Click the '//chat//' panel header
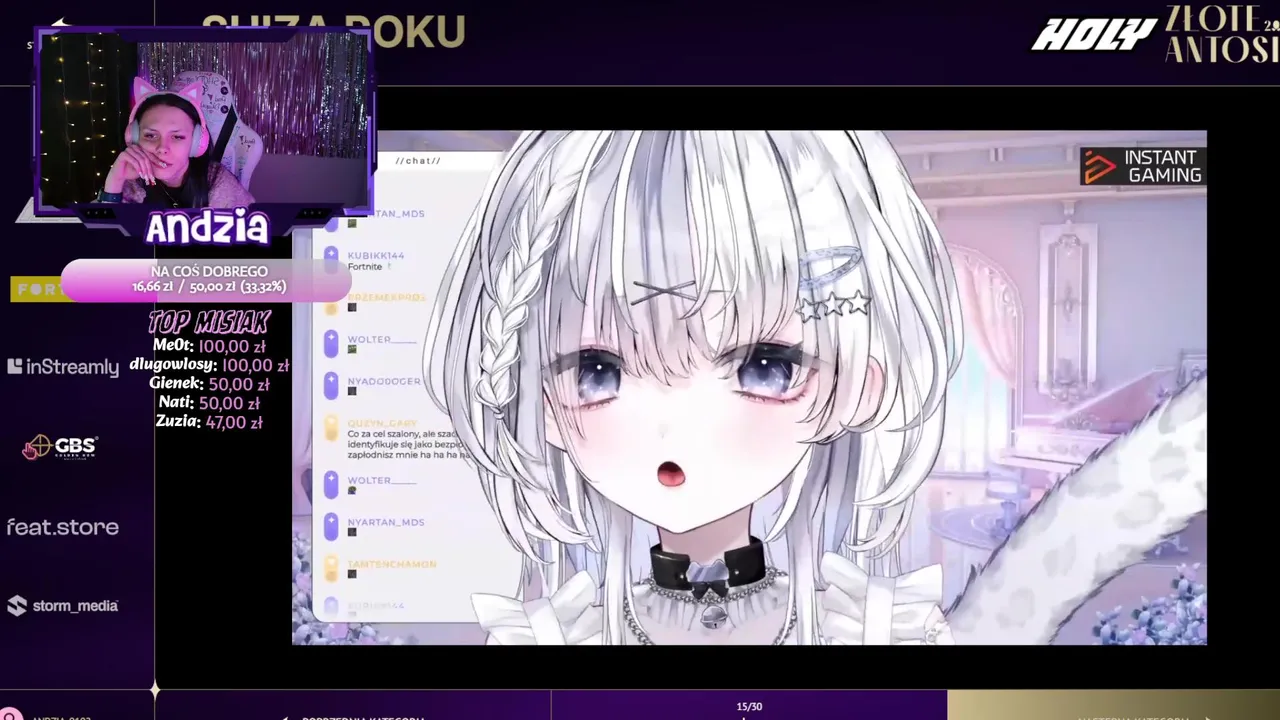Screen dimensions: 1280x720 [418, 161]
